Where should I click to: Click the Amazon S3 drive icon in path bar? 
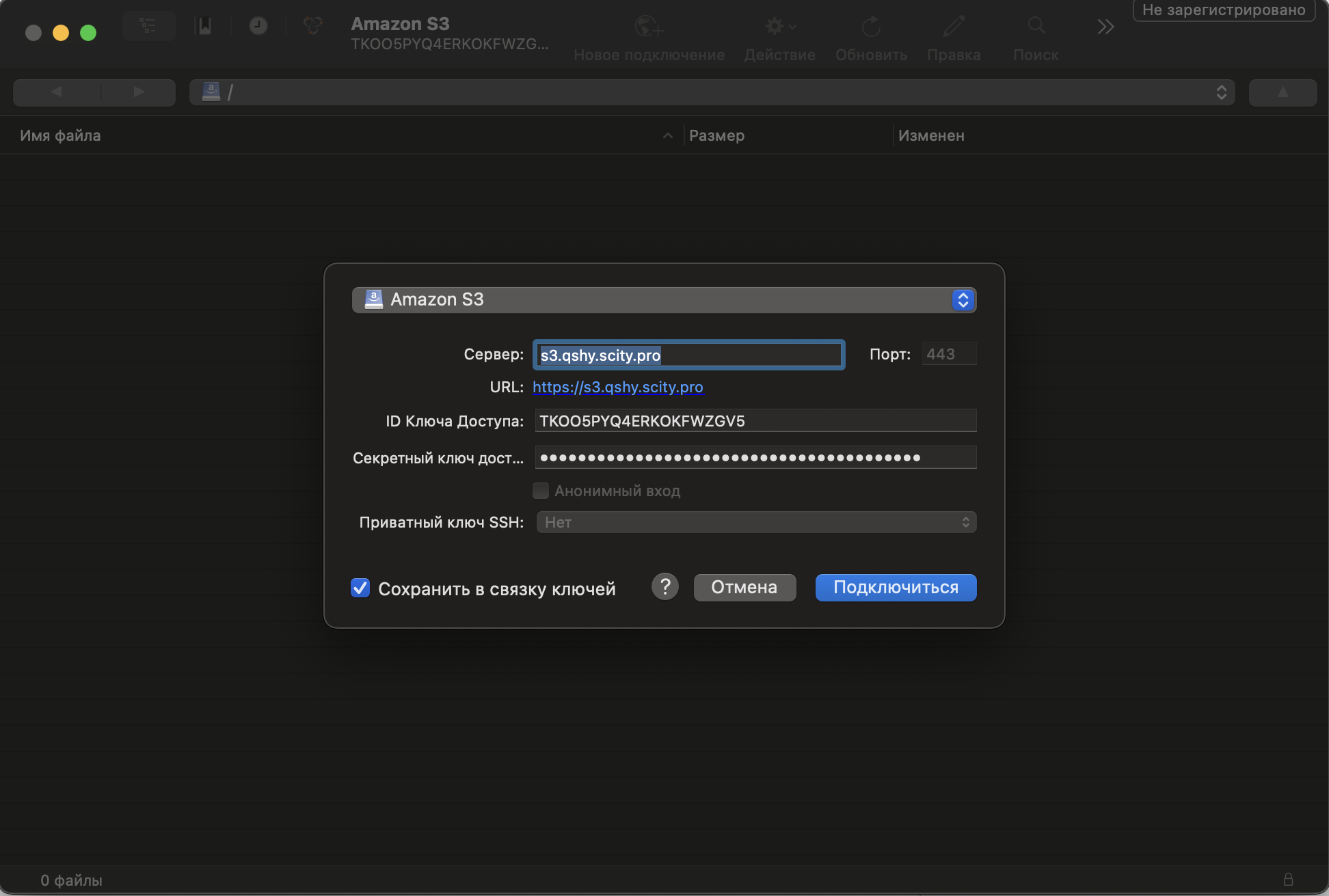(x=211, y=92)
